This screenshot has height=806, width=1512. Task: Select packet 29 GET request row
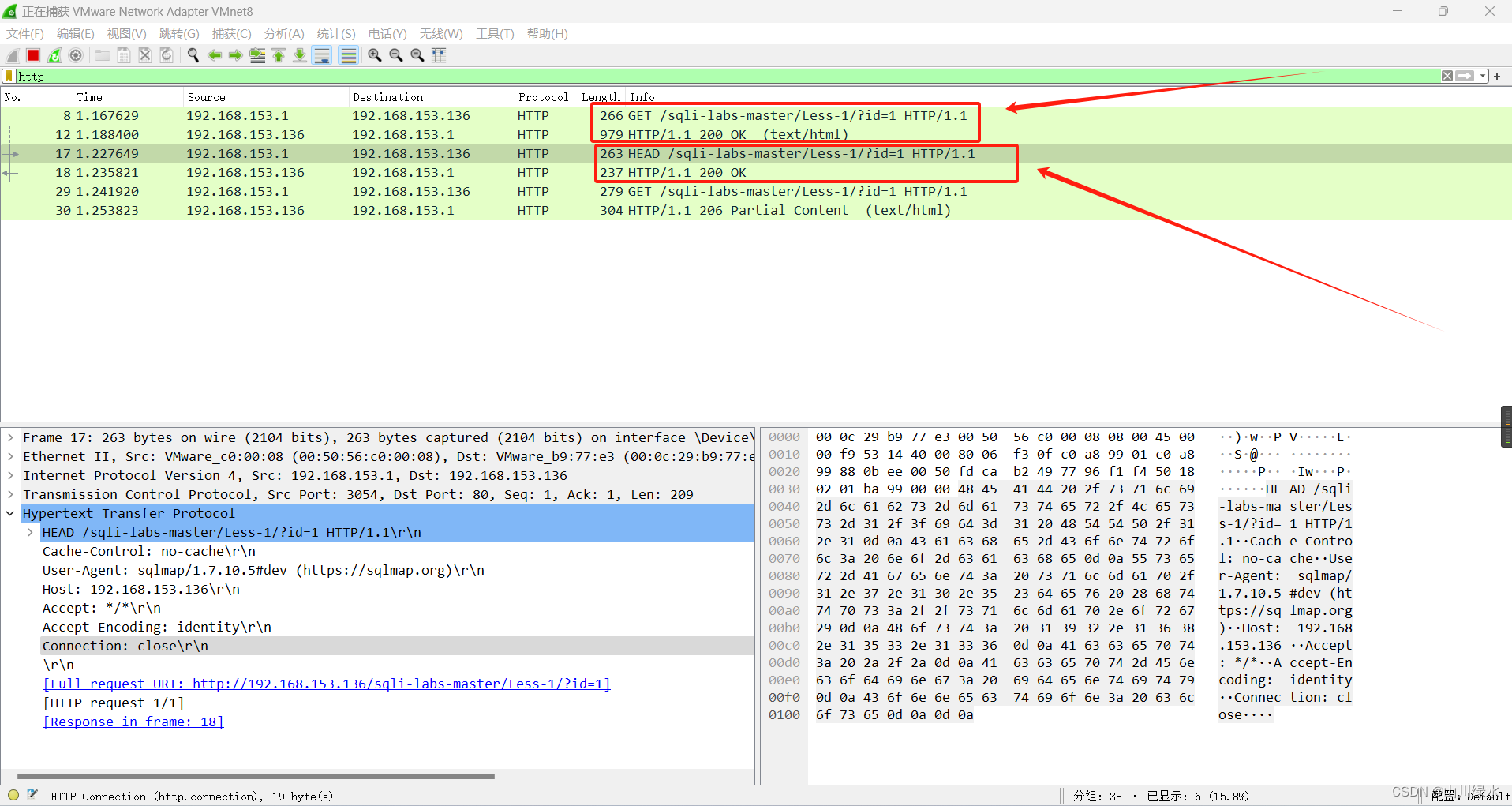(756, 191)
